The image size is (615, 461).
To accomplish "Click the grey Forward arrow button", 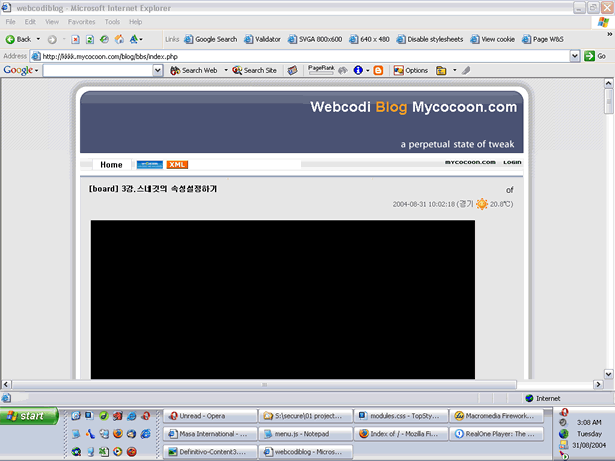I will pos(52,39).
